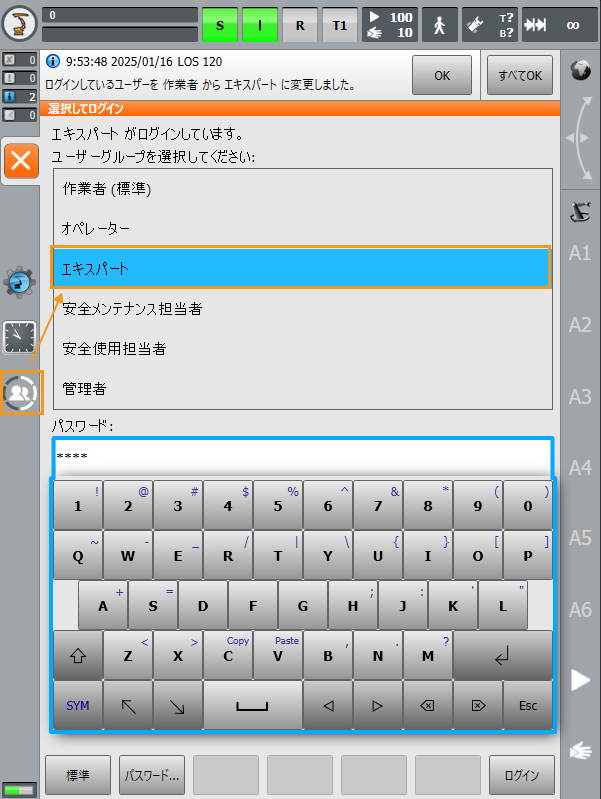Acknowledge message with the OK button
The width and height of the screenshot is (601, 799).
[x=442, y=75]
